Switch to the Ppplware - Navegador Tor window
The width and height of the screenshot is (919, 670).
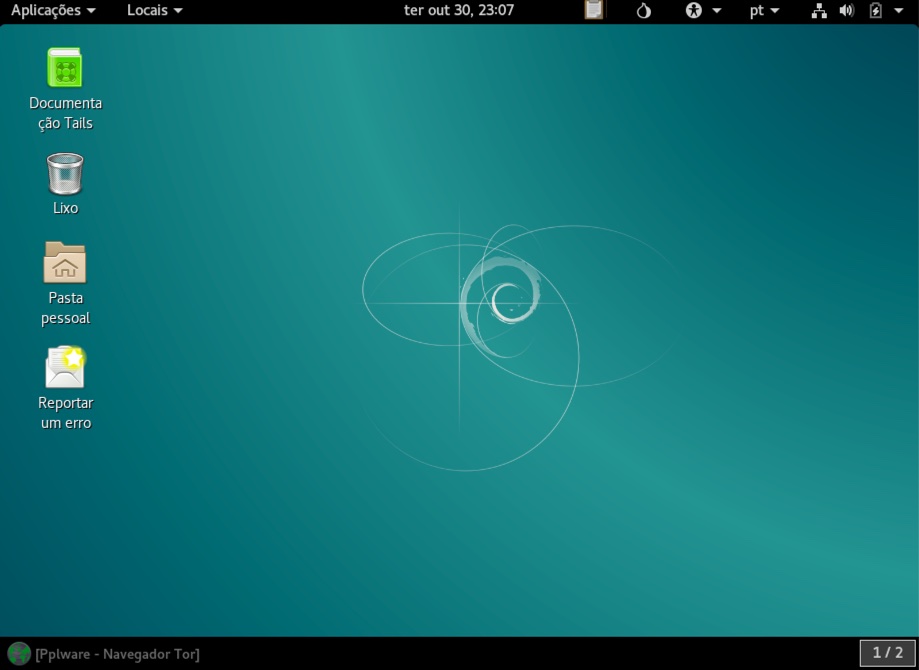pyautogui.click(x=117, y=654)
